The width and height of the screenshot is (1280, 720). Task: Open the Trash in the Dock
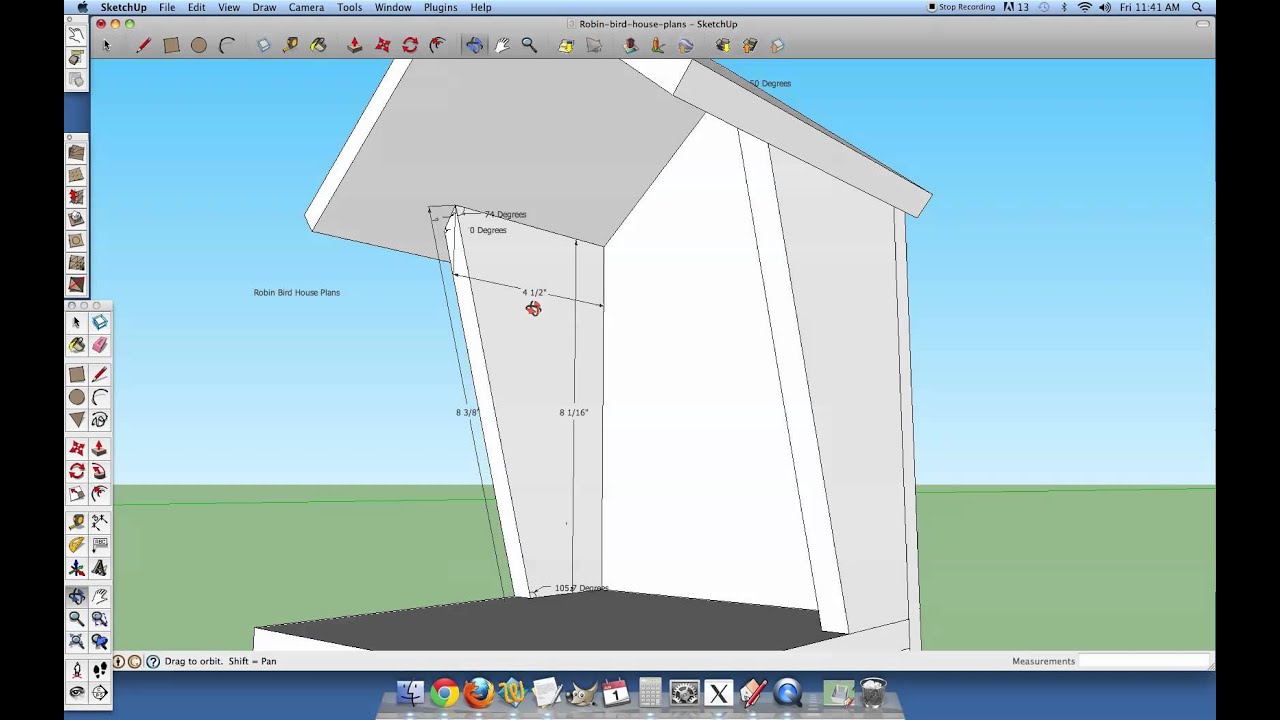[873, 693]
